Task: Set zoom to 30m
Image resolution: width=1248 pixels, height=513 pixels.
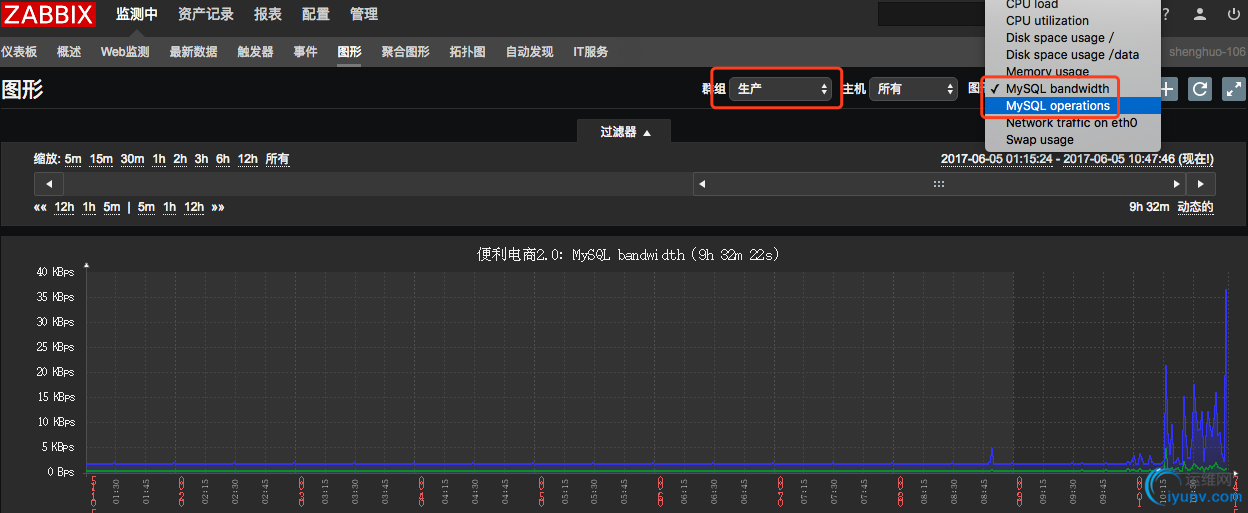Action: 132,159
